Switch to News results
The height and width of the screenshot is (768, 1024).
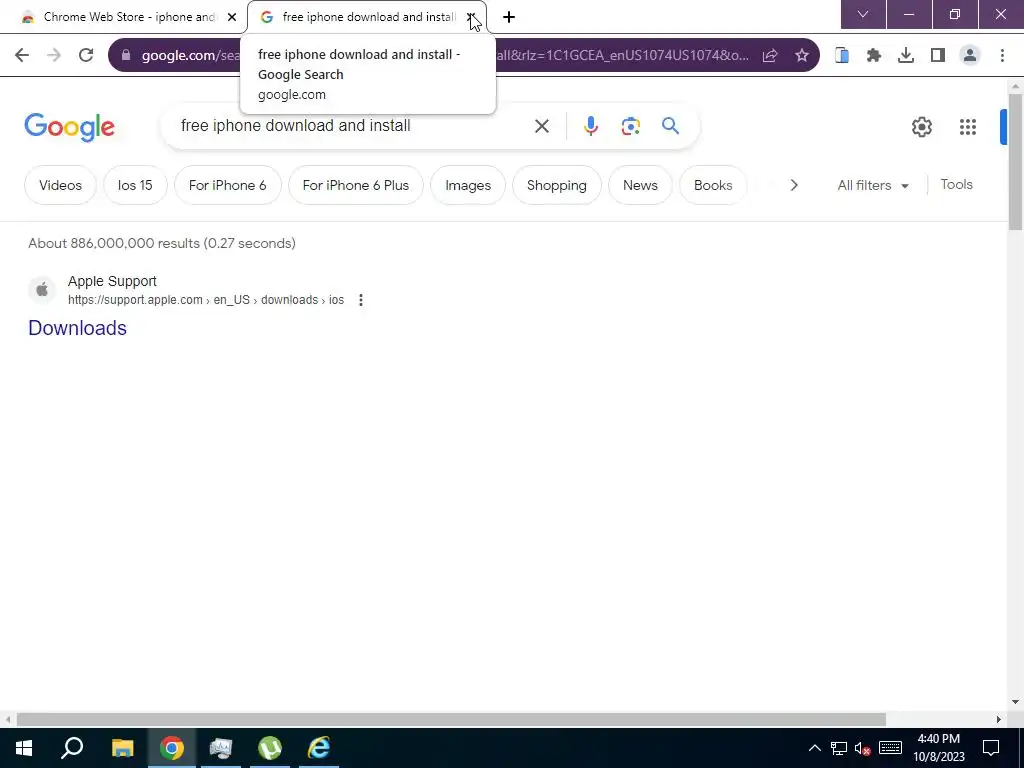(x=640, y=185)
